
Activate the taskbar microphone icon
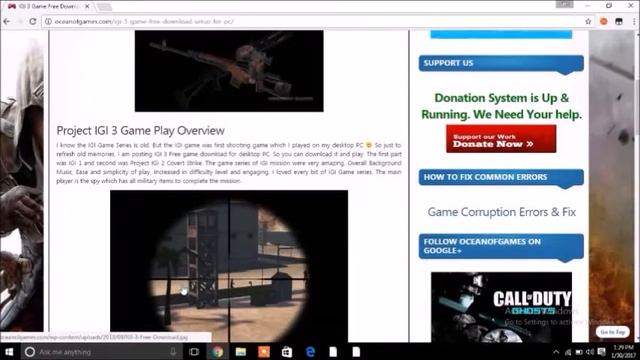(x=173, y=351)
